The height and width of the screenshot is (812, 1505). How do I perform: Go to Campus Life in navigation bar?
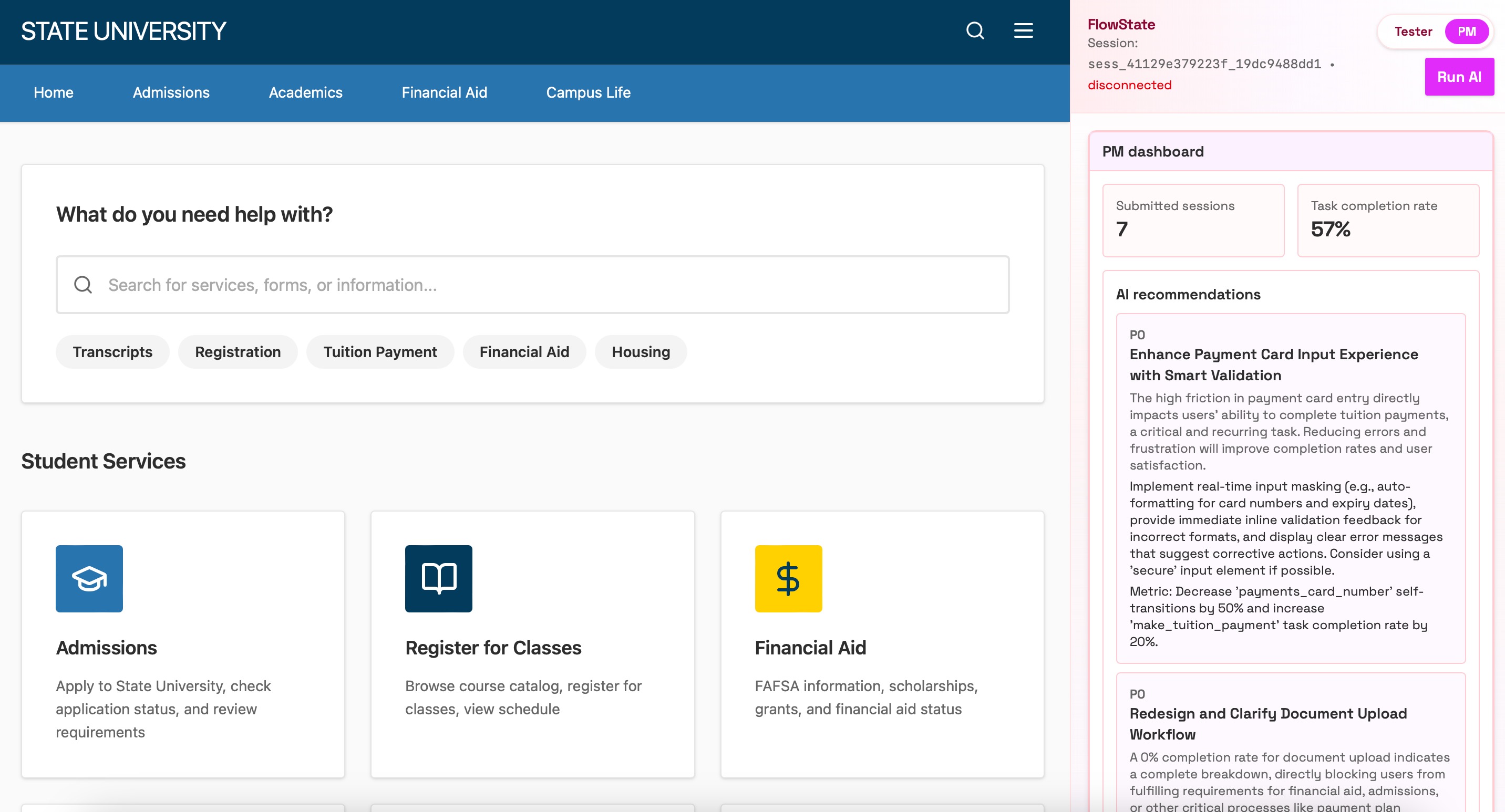tap(587, 92)
